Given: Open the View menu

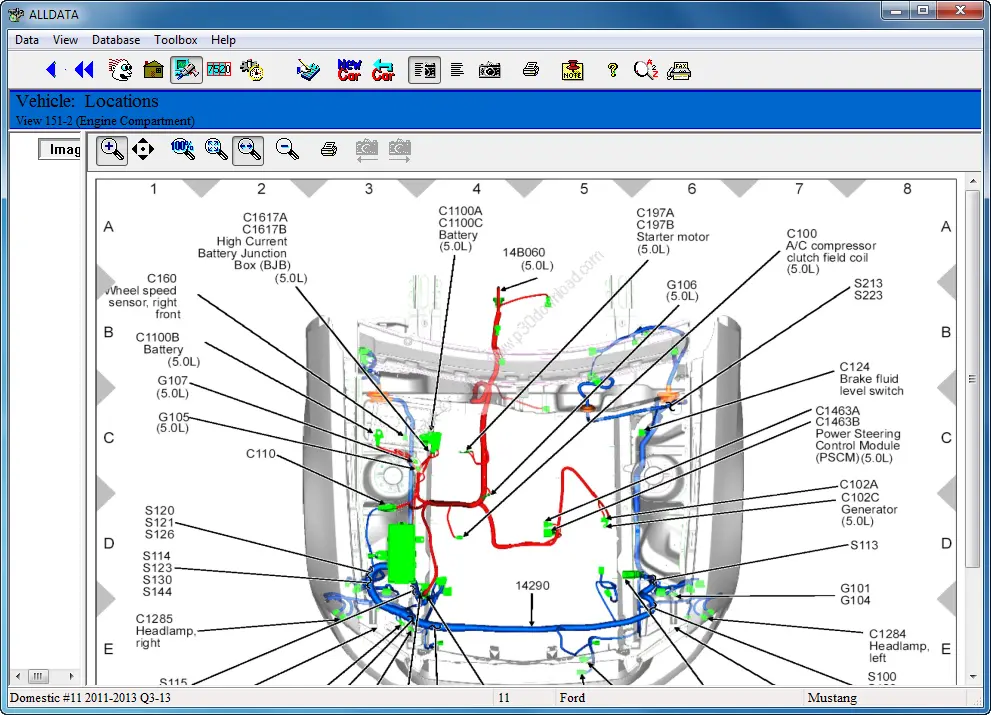Looking at the screenshot, I should tap(65, 40).
